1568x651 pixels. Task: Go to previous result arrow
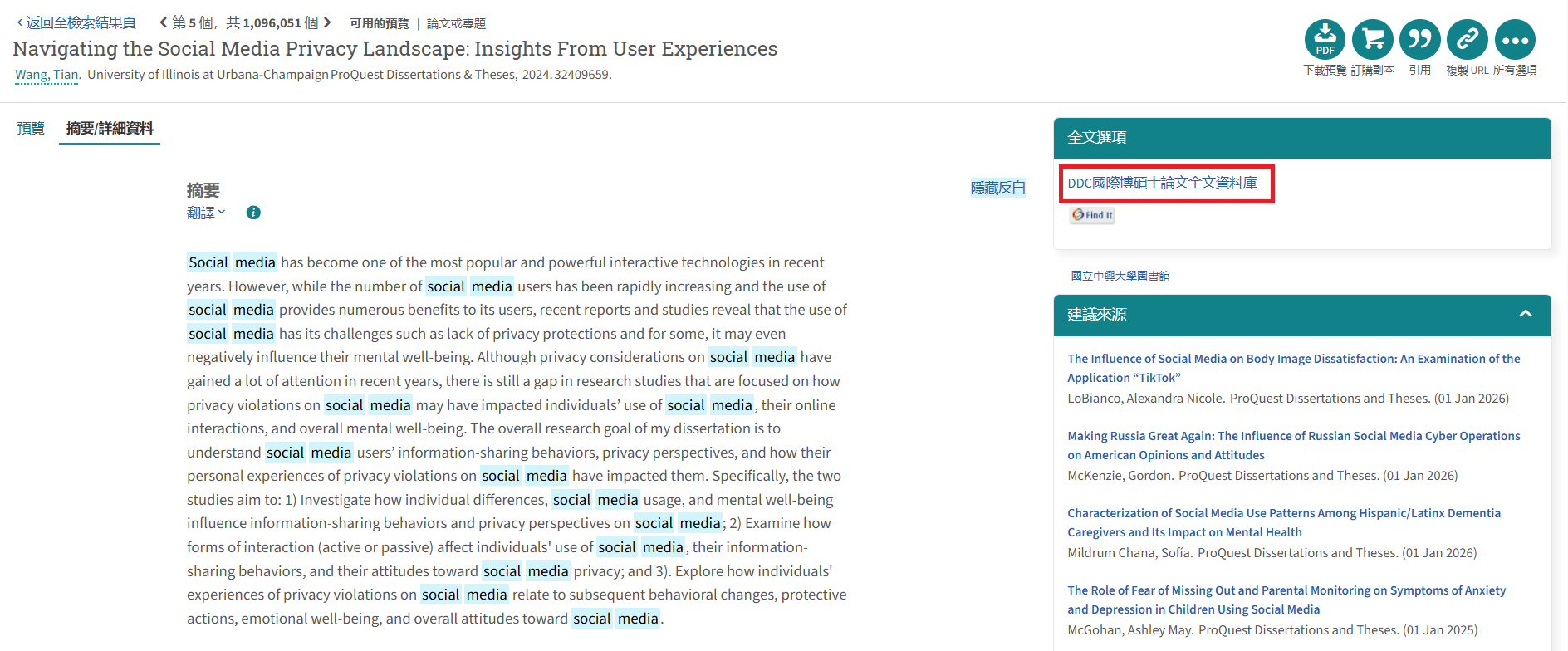click(x=164, y=22)
